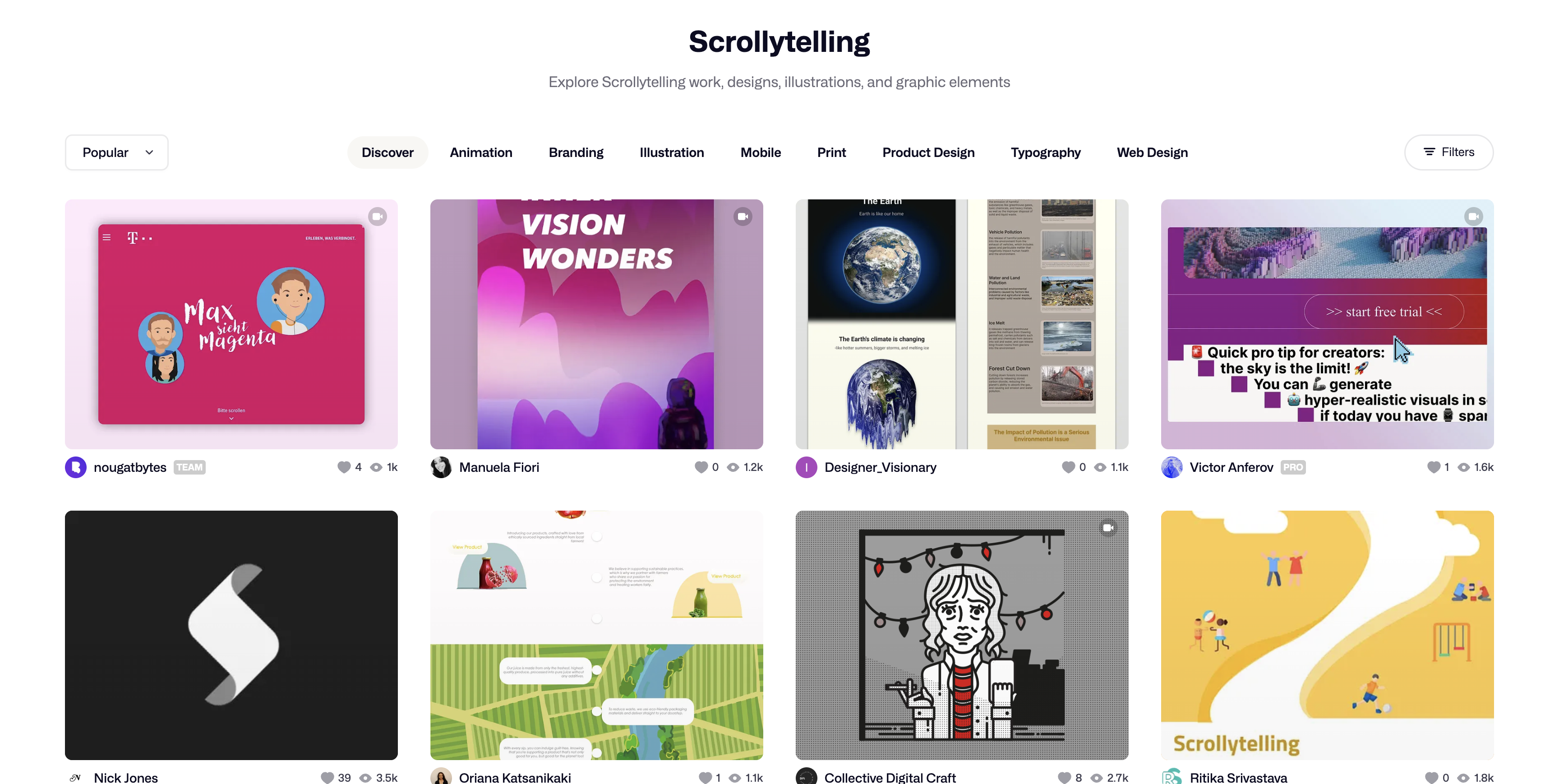Open the Earth climate change shot
Image resolution: width=1559 pixels, height=784 pixels.
pyautogui.click(x=962, y=324)
